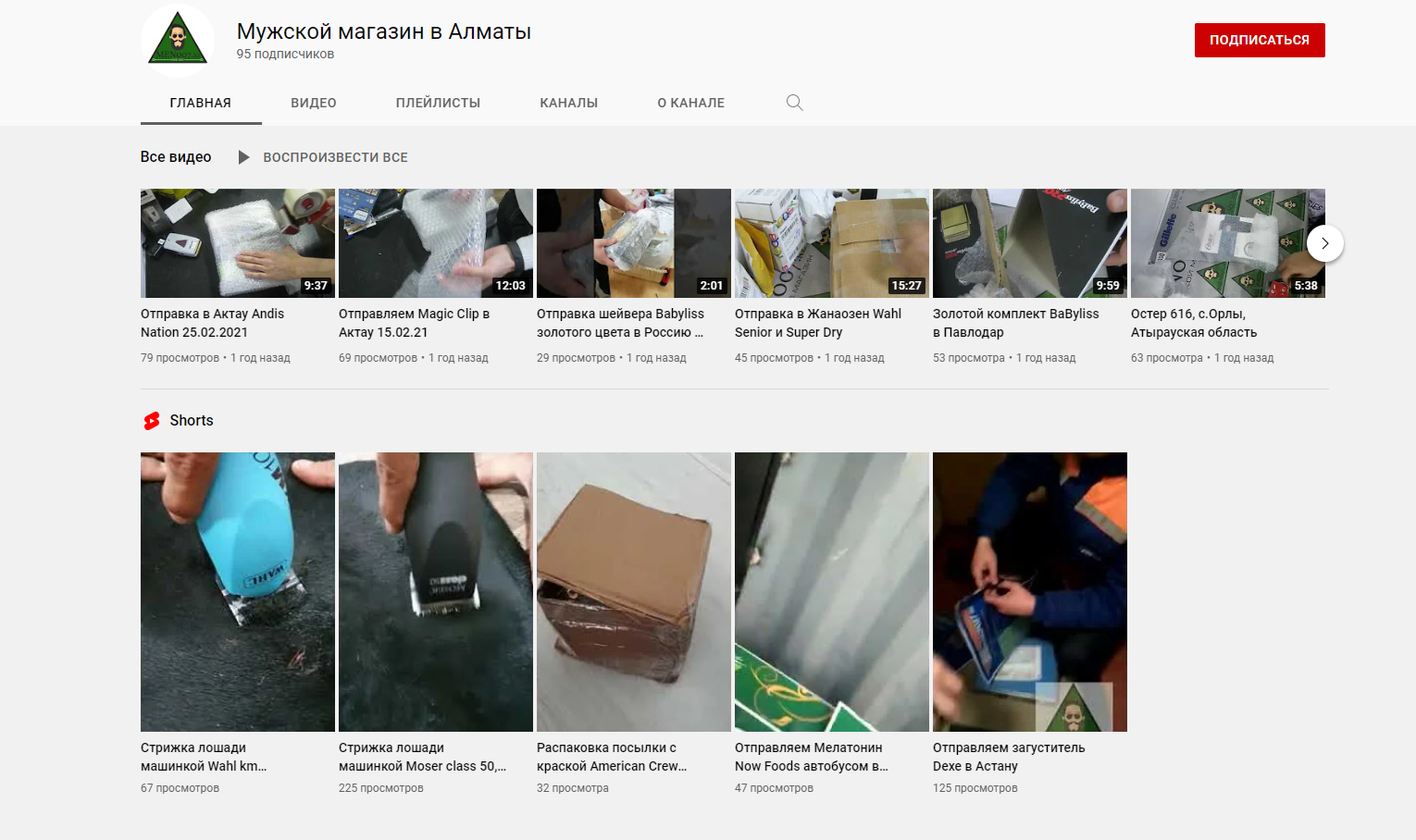Show next videos with carousel arrow

(x=1325, y=243)
